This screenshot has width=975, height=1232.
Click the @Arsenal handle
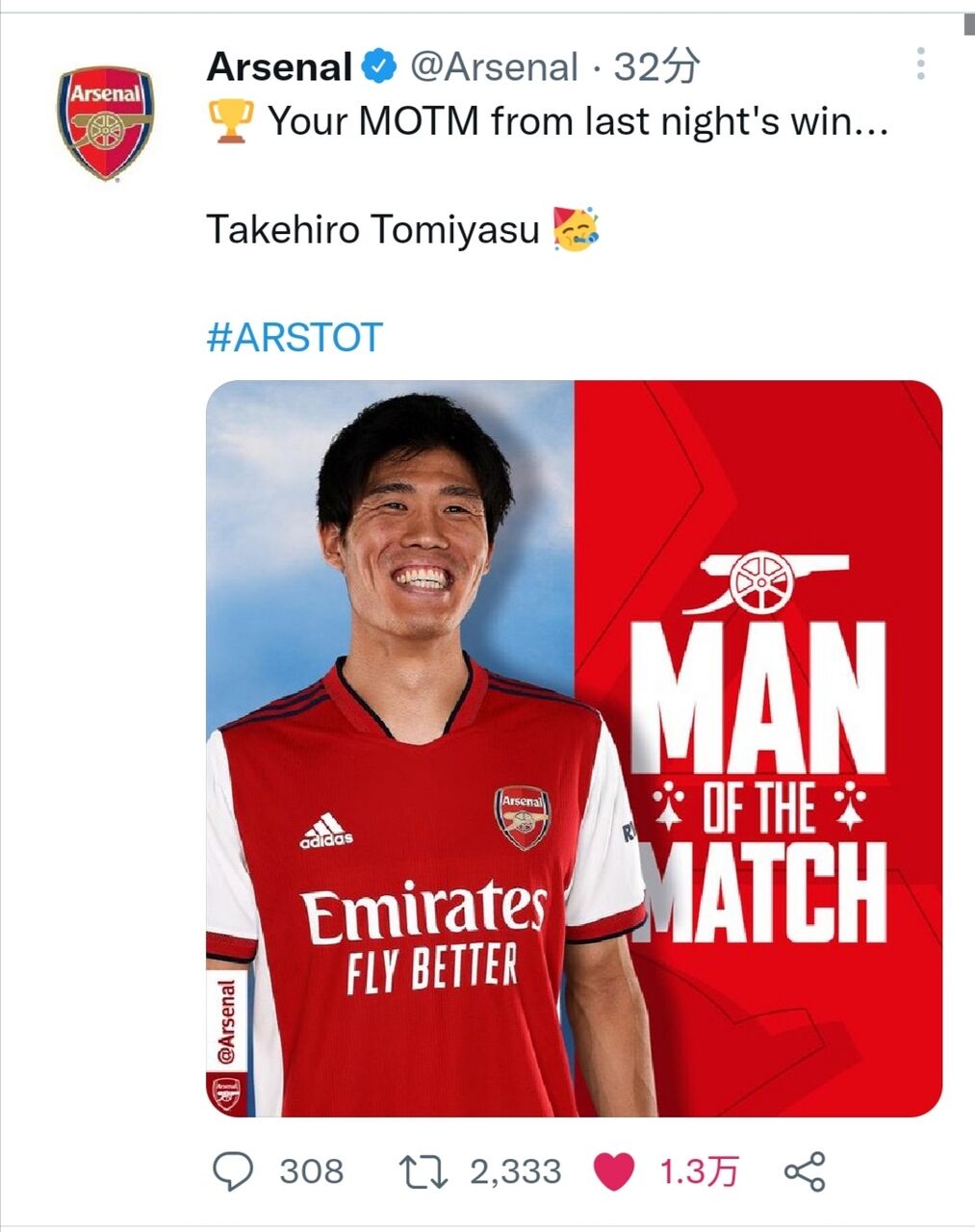495,67
